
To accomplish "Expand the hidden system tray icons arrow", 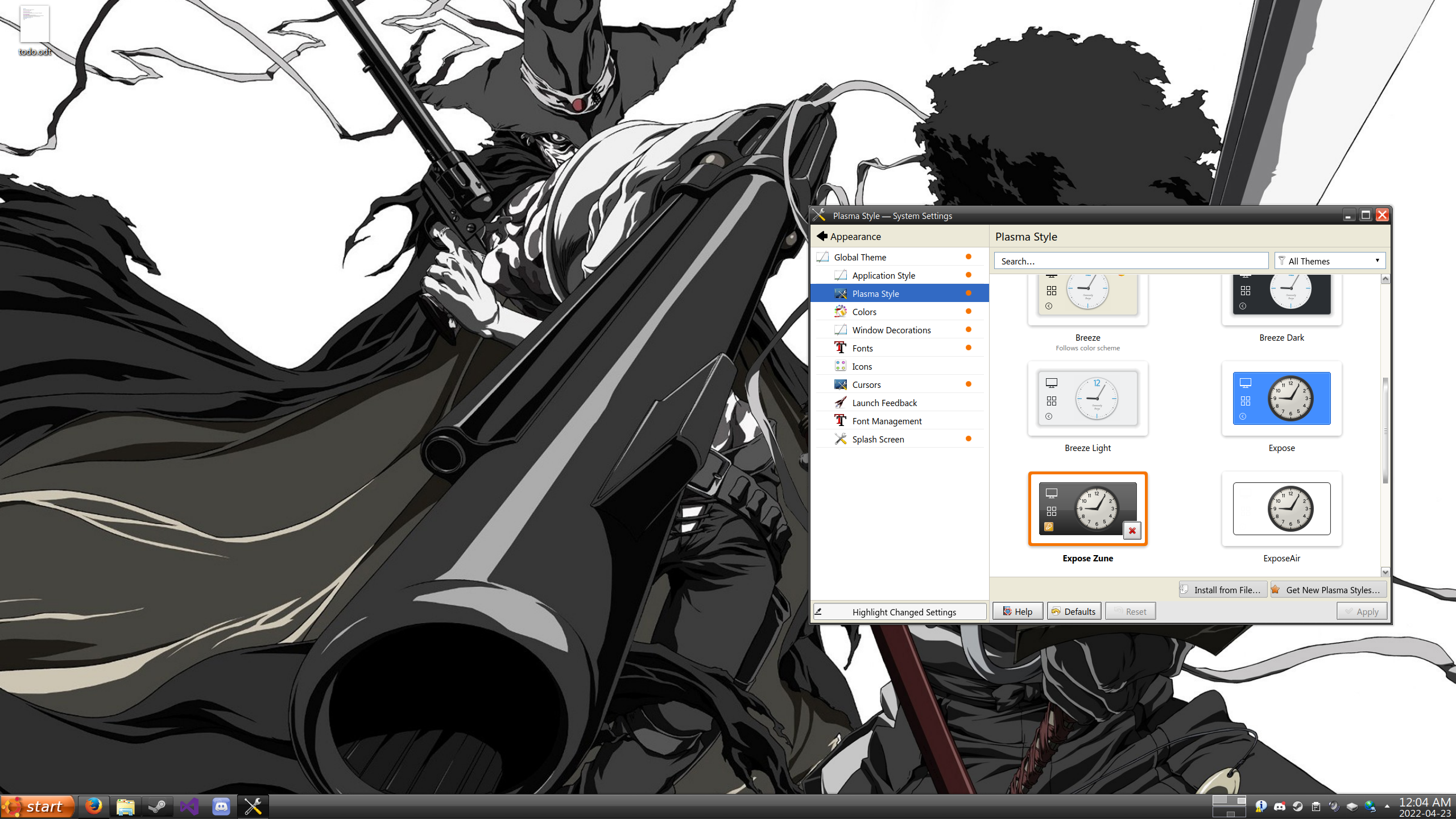I will 1387,806.
